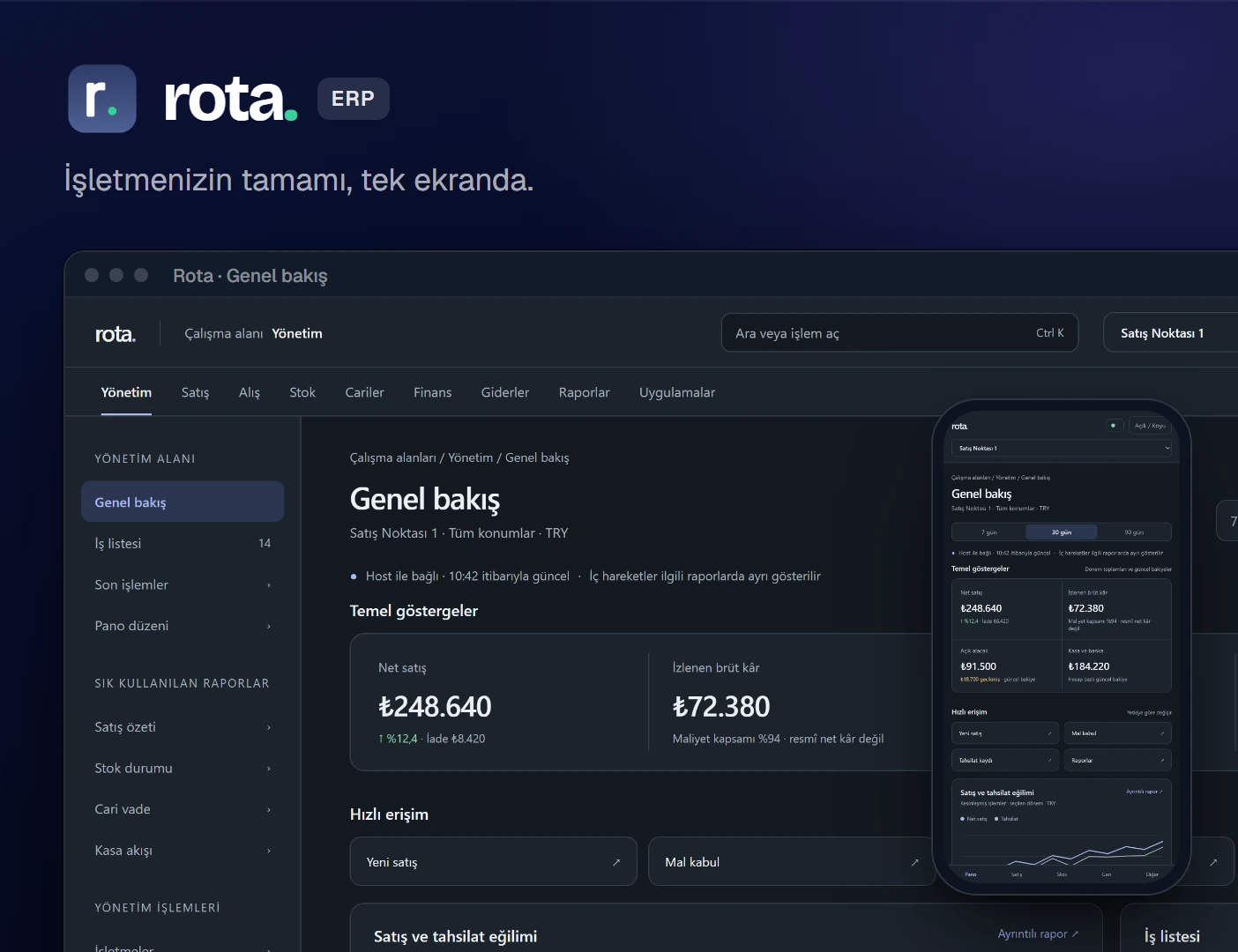Click İş listesi count badge 14
Image resolution: width=1238 pixels, height=952 pixels.
tap(265, 543)
